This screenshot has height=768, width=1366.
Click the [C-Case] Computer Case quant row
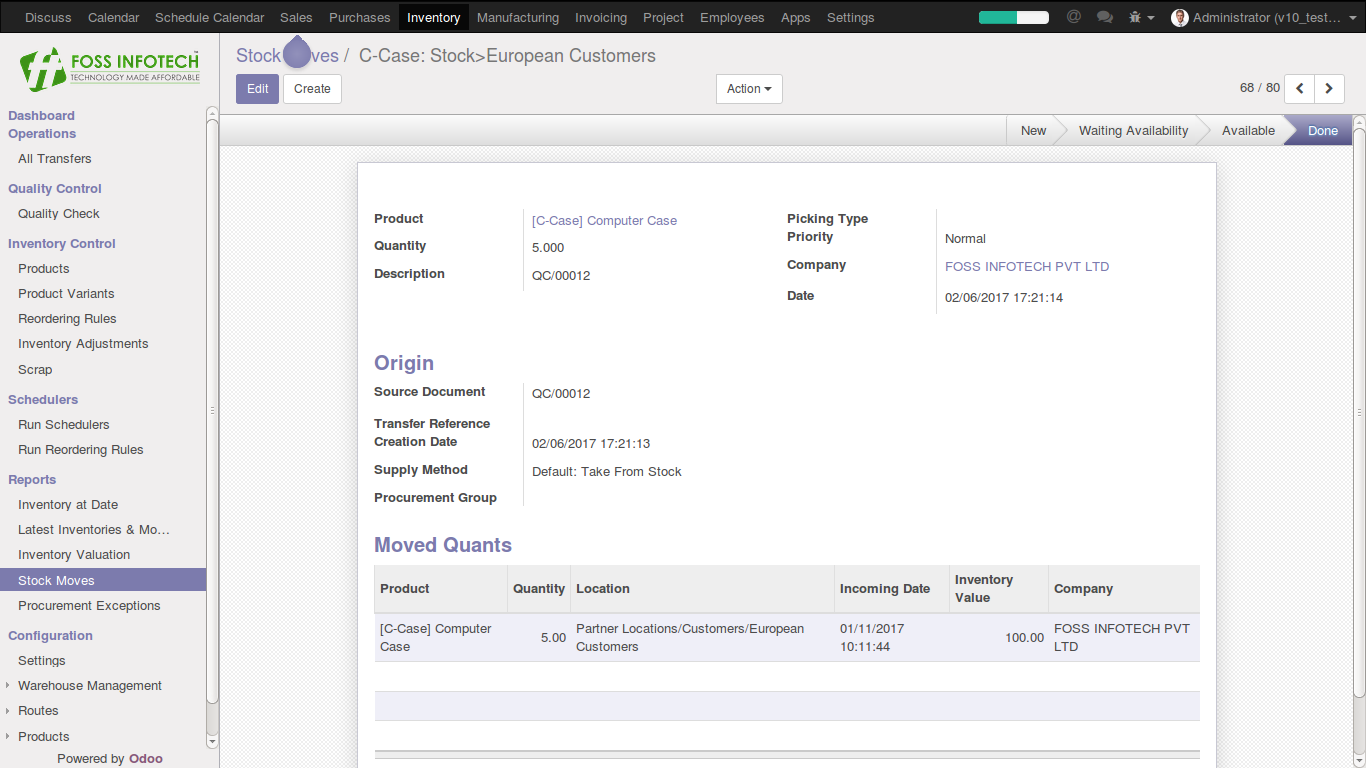click(x=787, y=638)
